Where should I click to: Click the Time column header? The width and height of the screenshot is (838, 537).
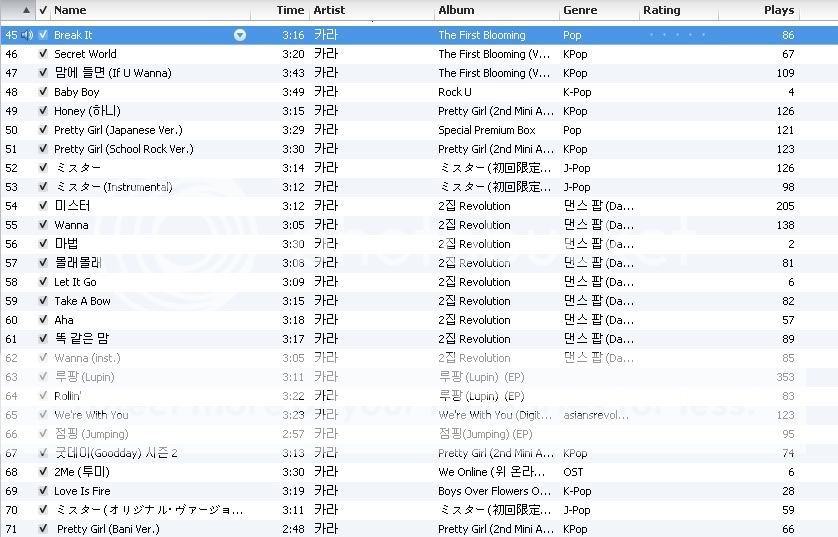pos(289,10)
